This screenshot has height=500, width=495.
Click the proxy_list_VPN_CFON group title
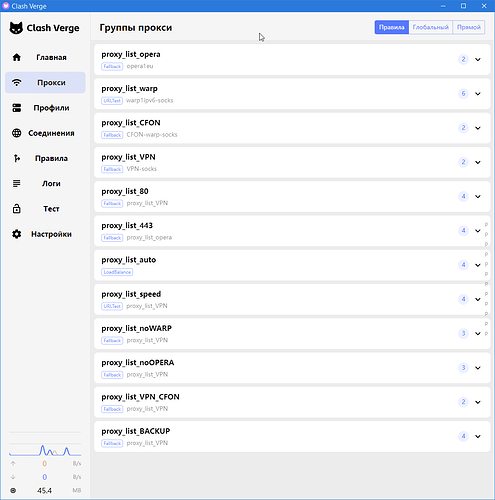(140, 397)
